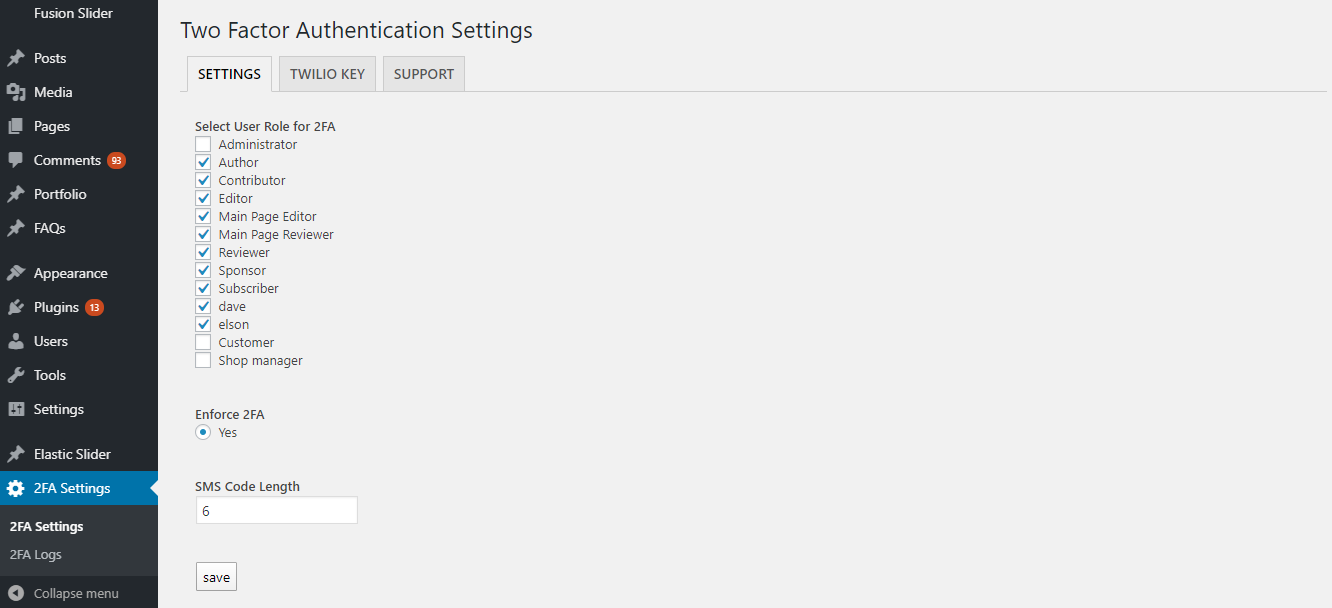Screen dimensions: 1332x608
Task: Click the save button
Action: (x=216, y=576)
